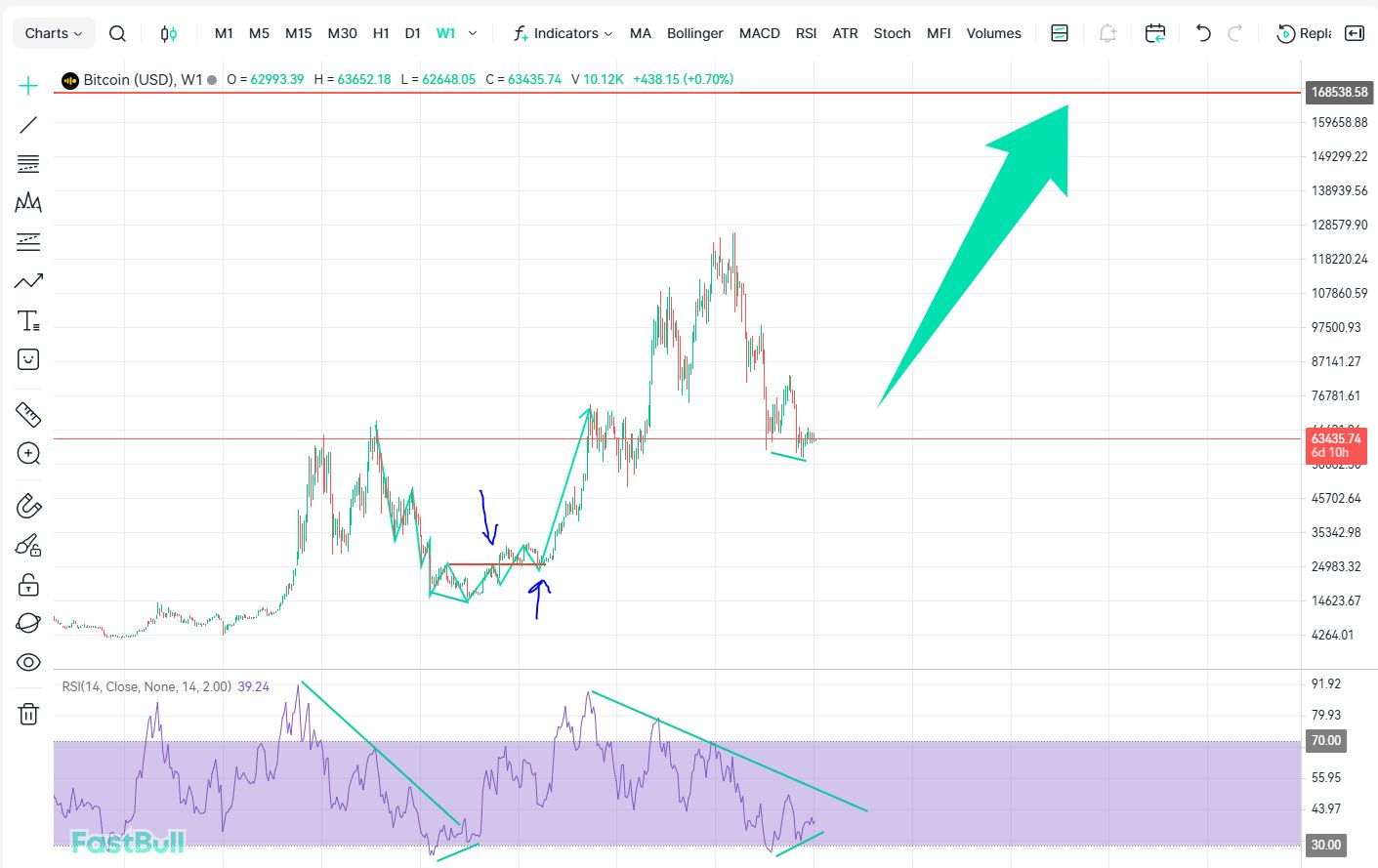1378x868 pixels.
Task: Switch to H1 timeframe
Action: (x=381, y=33)
